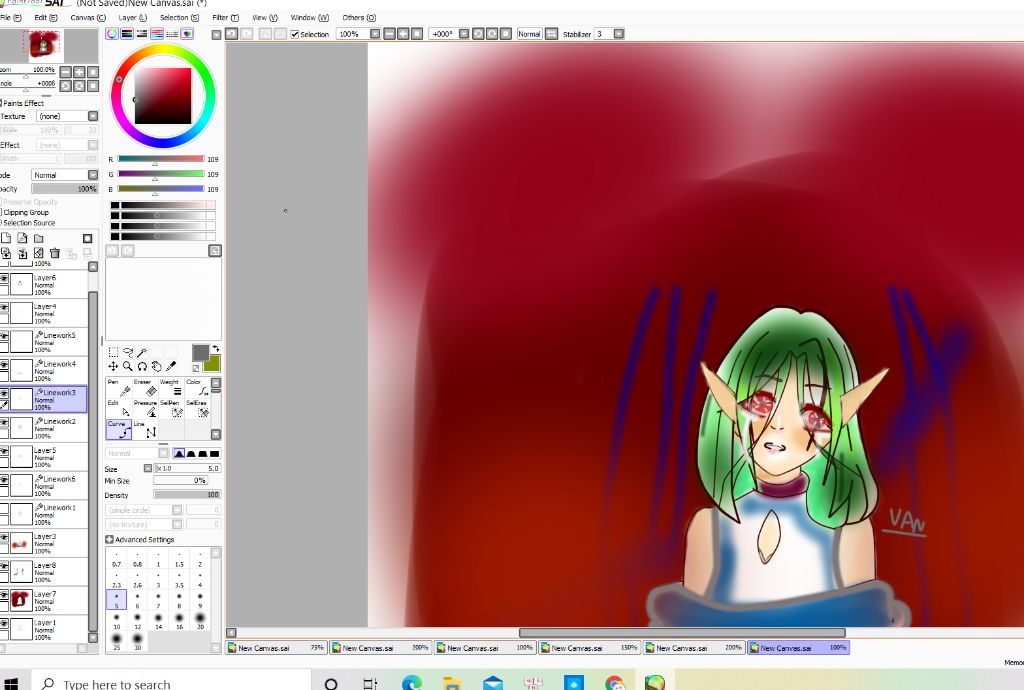Toggle the color wheel panel

112,34
